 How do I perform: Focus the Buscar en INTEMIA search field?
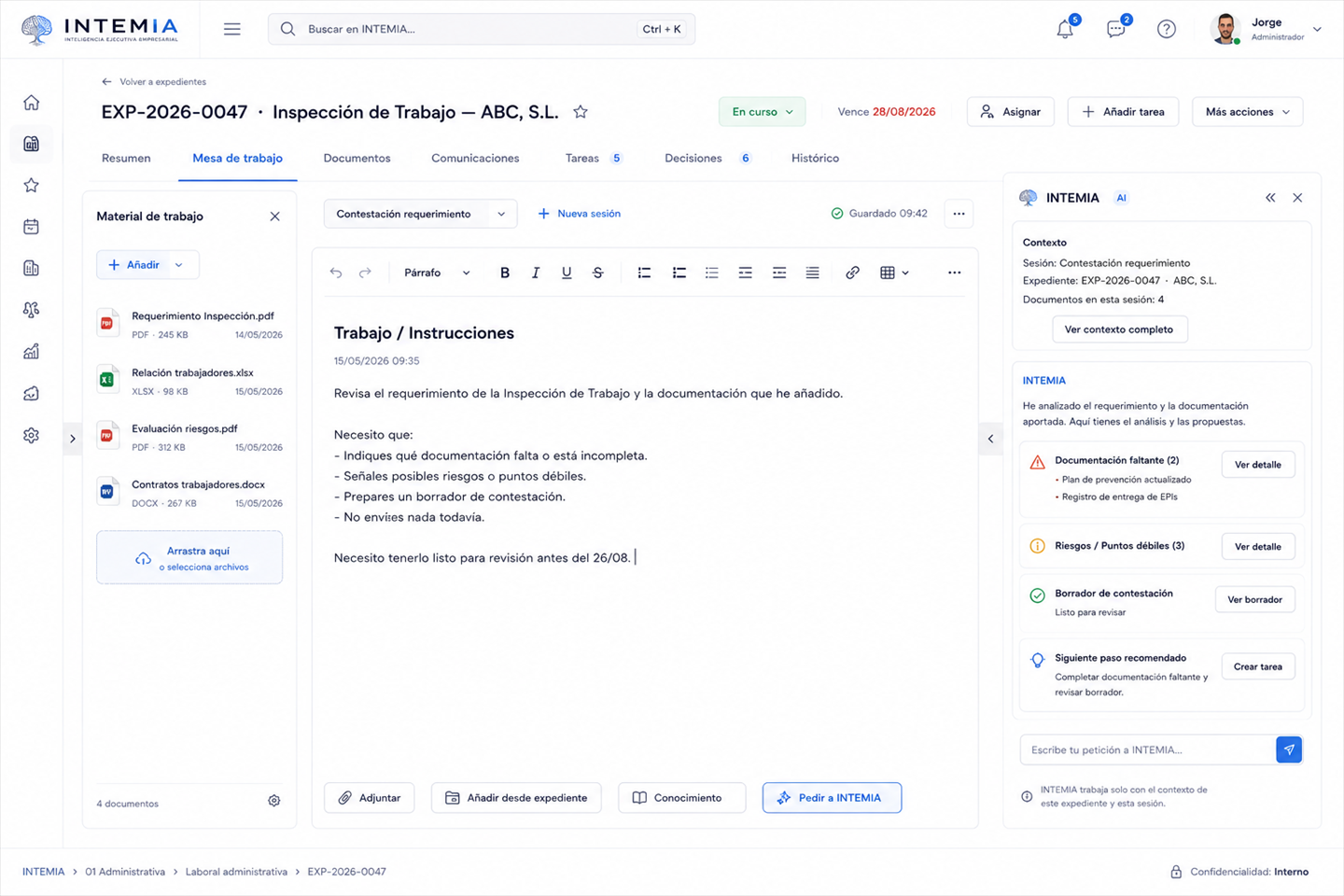pos(482,29)
